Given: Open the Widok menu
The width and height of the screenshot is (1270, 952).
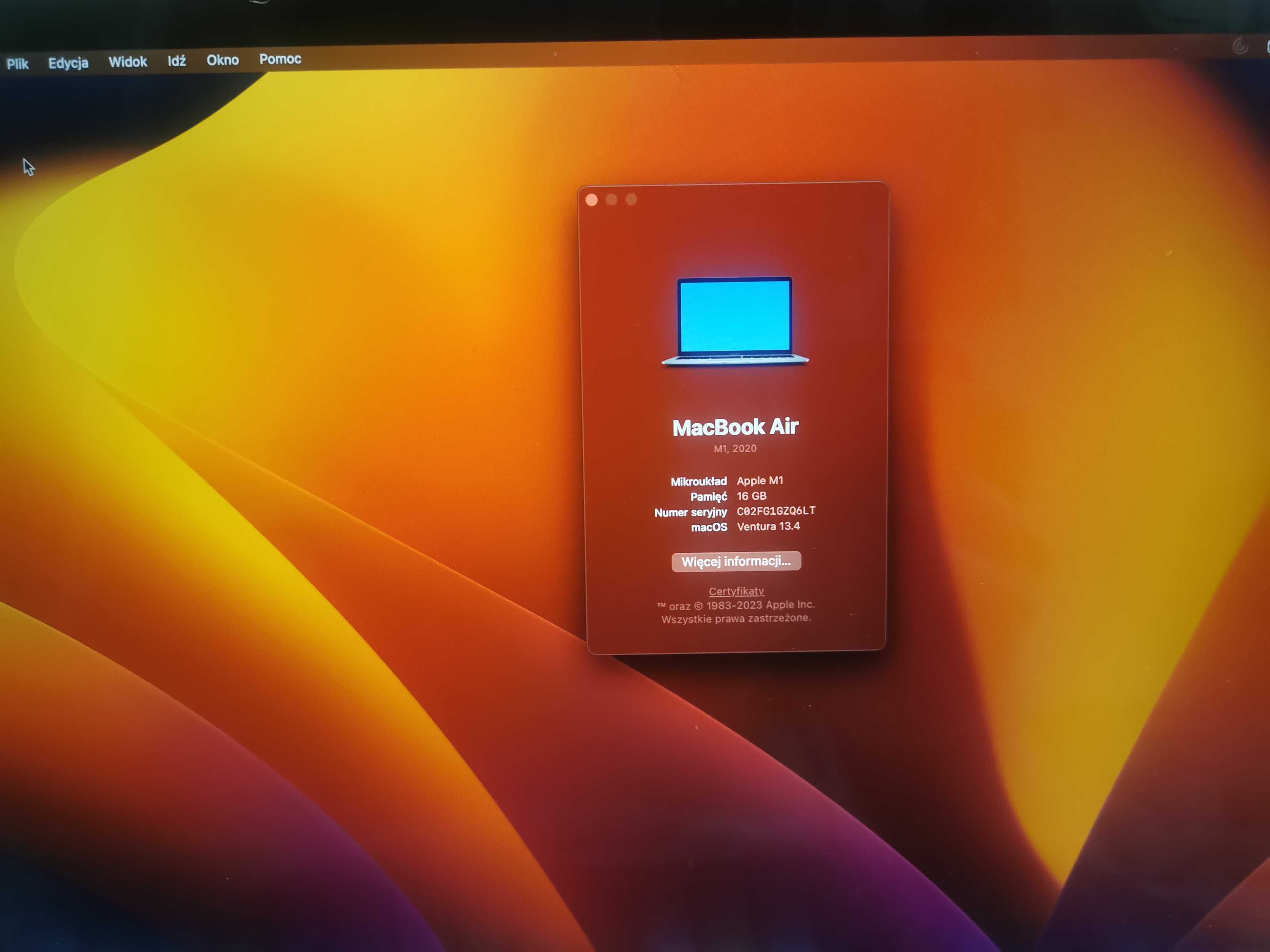Looking at the screenshot, I should [x=127, y=61].
